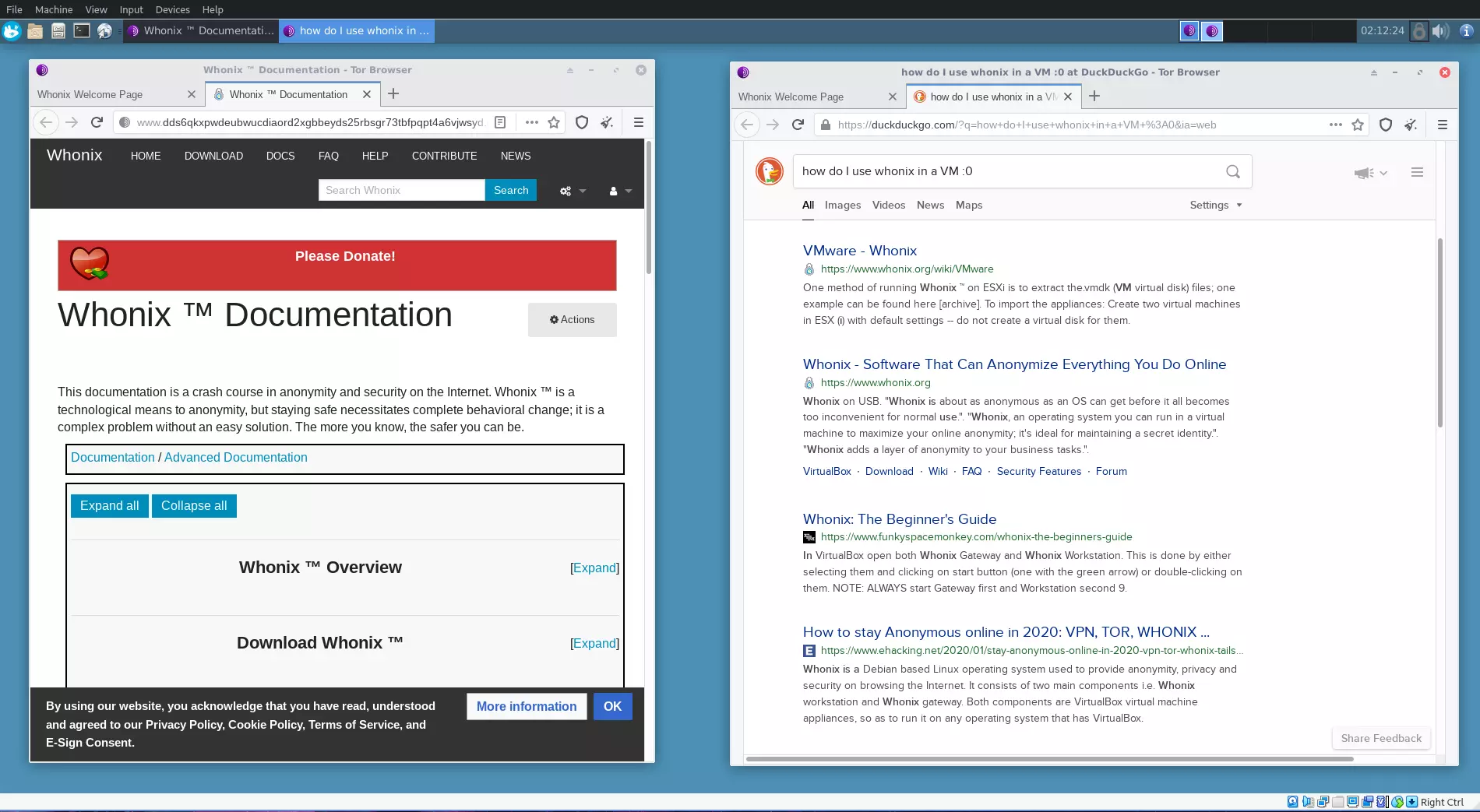Reload the DuckDuckGo search page

798,125
